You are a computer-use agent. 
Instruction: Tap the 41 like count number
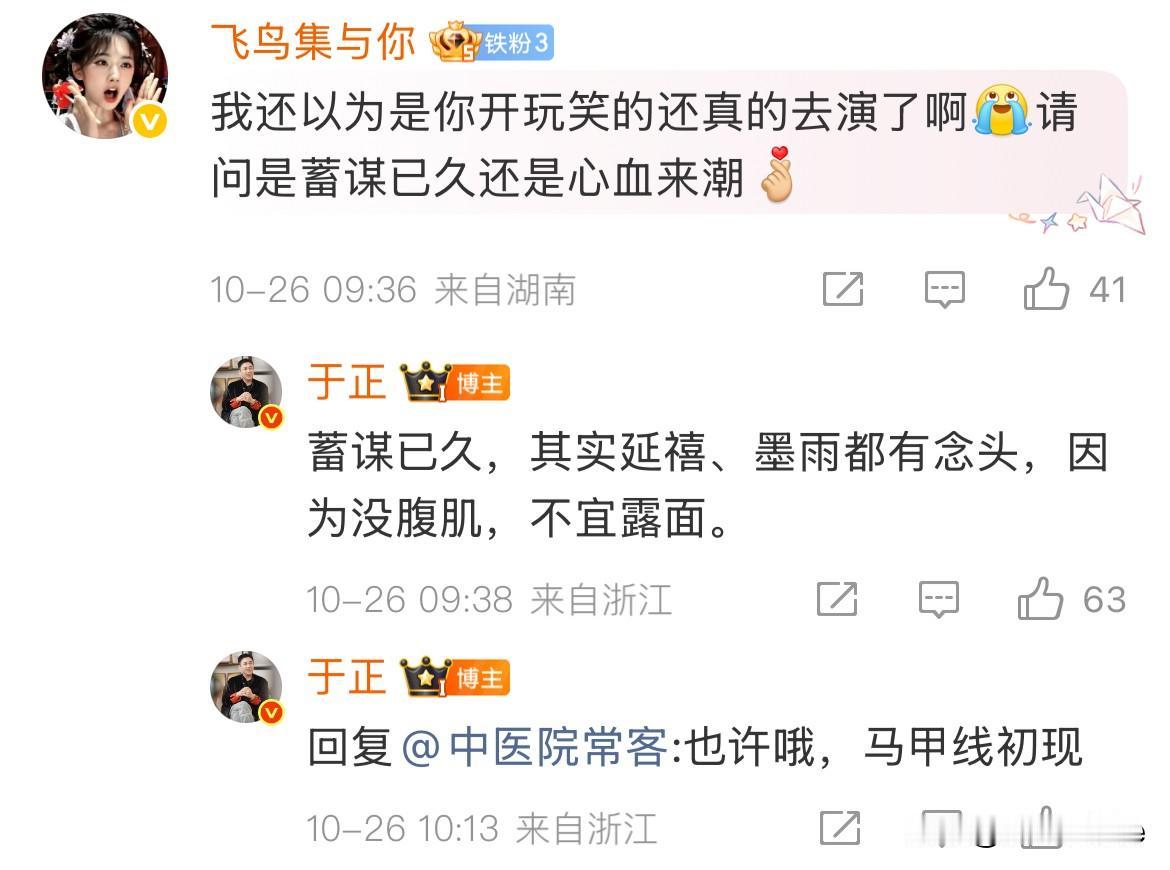(x=1107, y=290)
